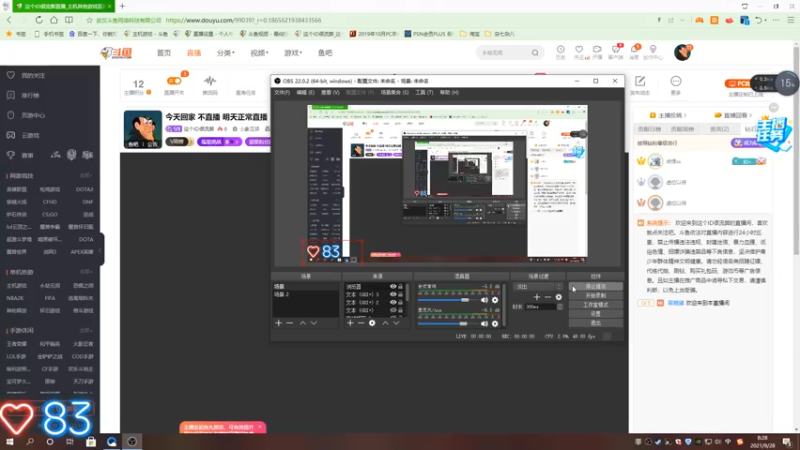800x450 pixels.
Task: Toggle lock on text (GDI+) 2 source
Action: (x=401, y=302)
